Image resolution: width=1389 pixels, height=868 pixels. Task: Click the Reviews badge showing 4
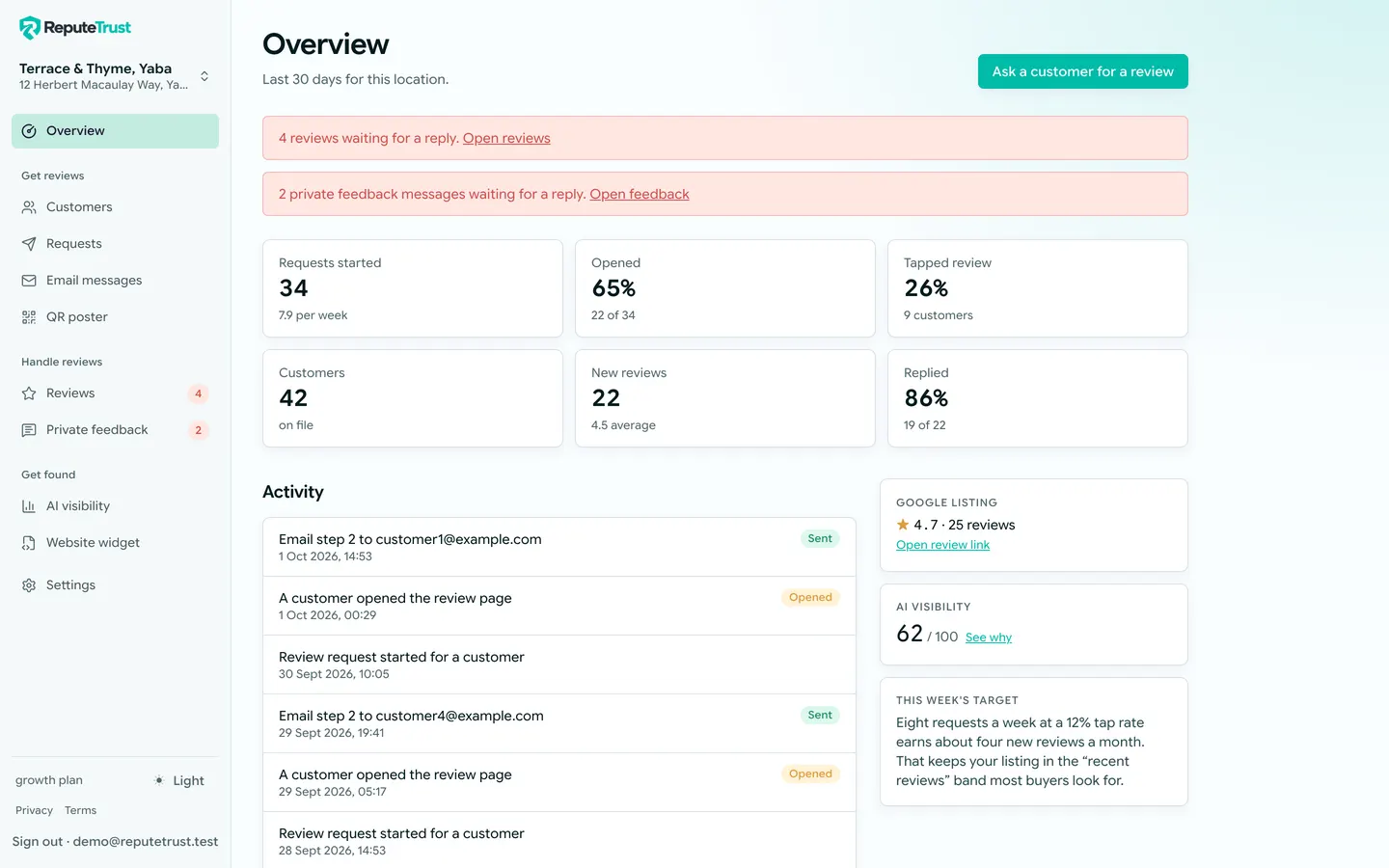pos(198,393)
